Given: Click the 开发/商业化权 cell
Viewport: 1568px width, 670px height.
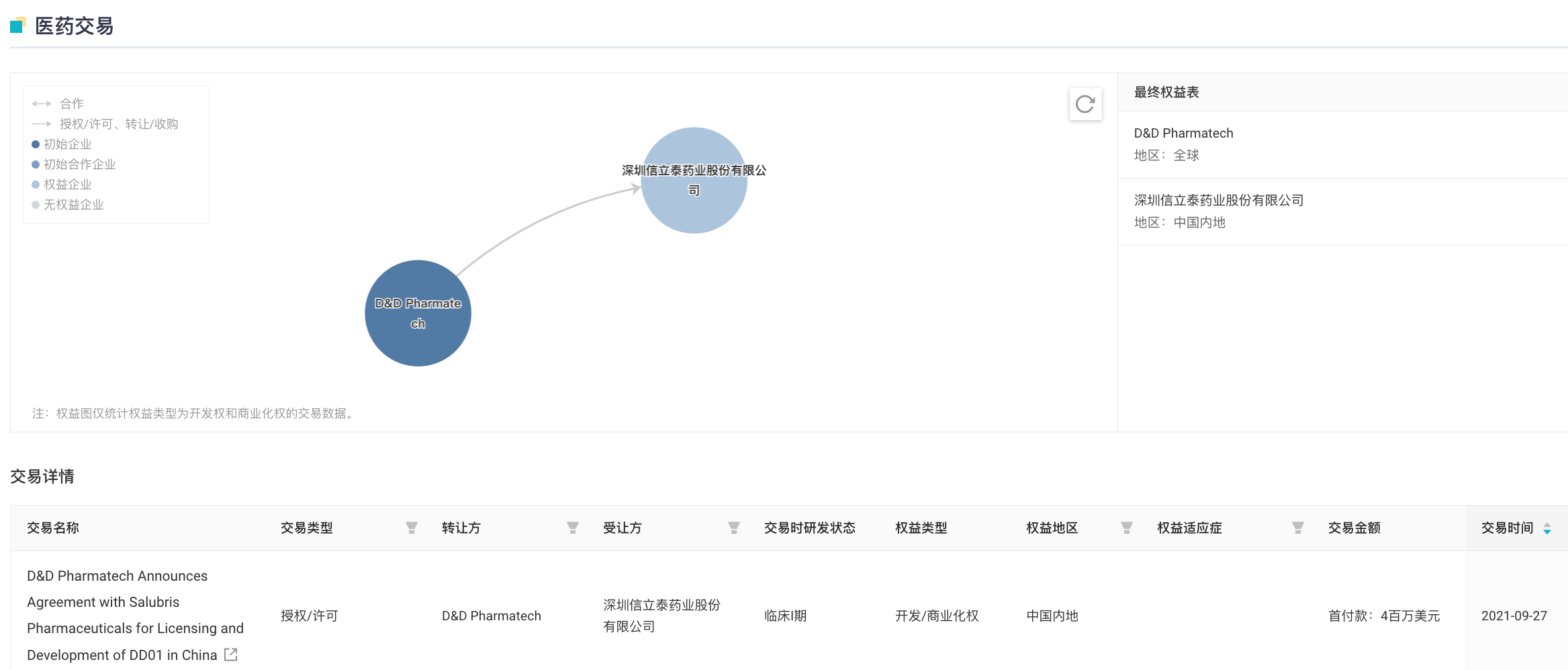Looking at the screenshot, I should (937, 616).
